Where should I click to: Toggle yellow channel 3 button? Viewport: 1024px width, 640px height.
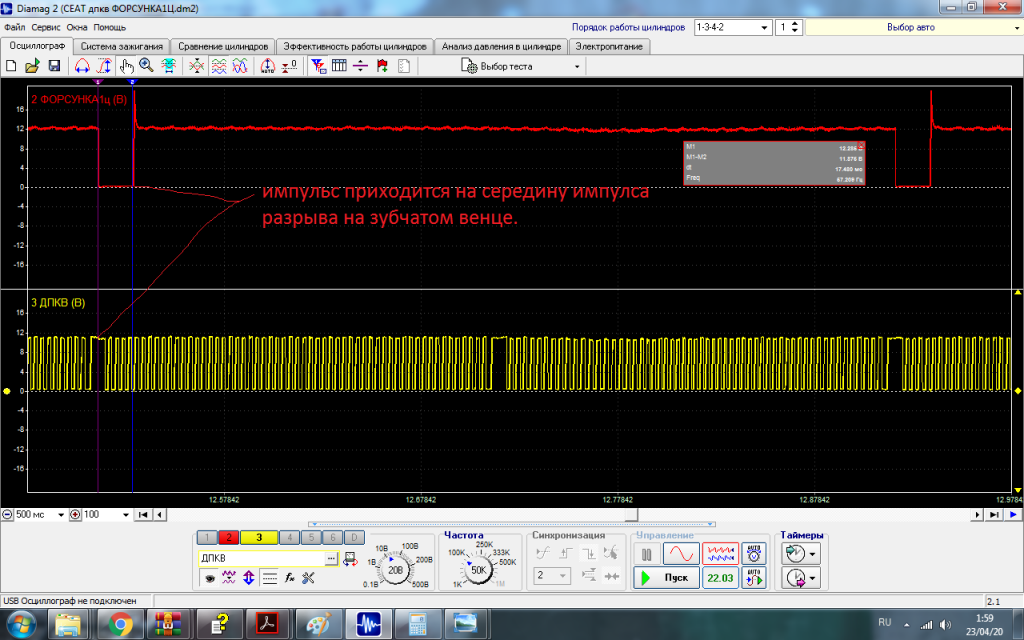coord(259,537)
